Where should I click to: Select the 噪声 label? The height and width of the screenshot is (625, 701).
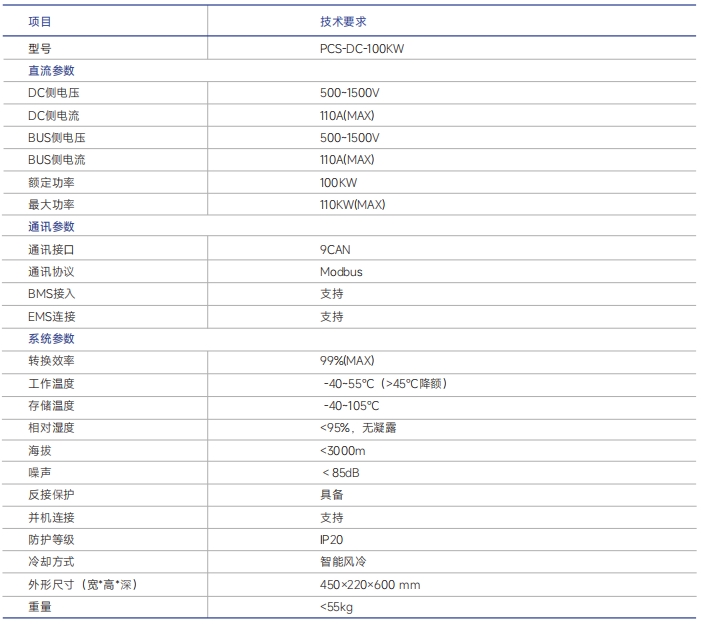point(40,473)
